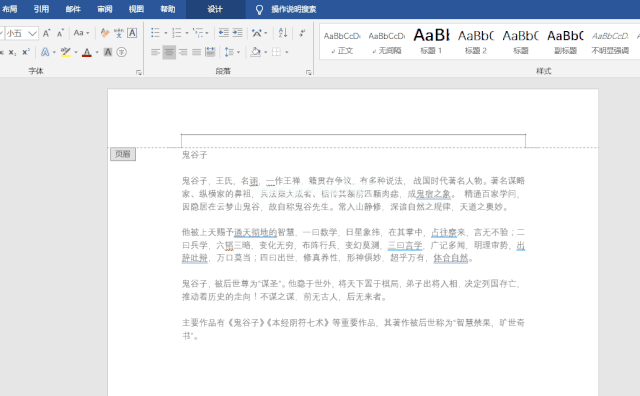This screenshot has width=640, height=396.
Task: Open Asian layout options icon
Action: [x=257, y=33]
